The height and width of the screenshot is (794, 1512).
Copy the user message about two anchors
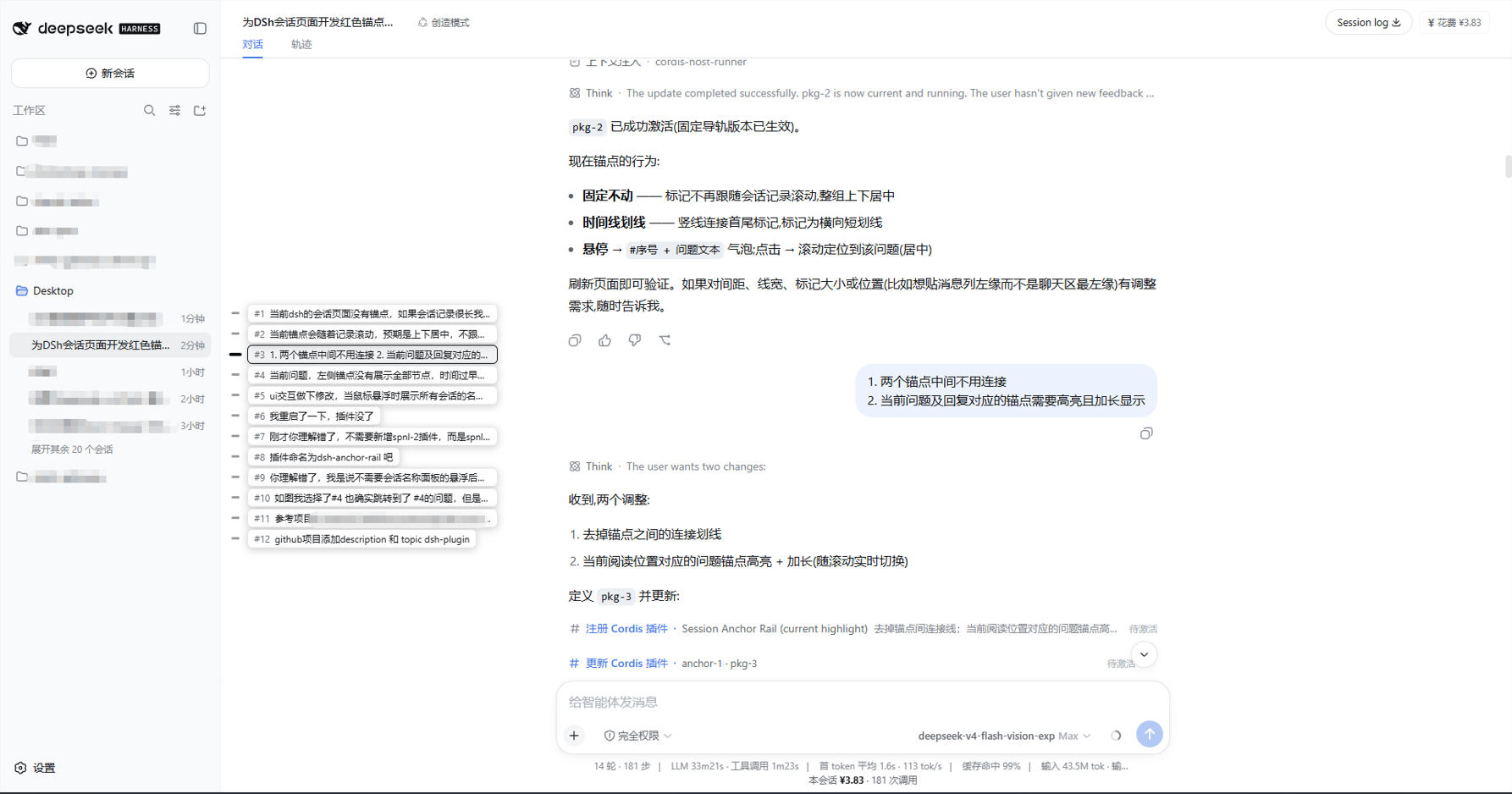tap(1146, 433)
